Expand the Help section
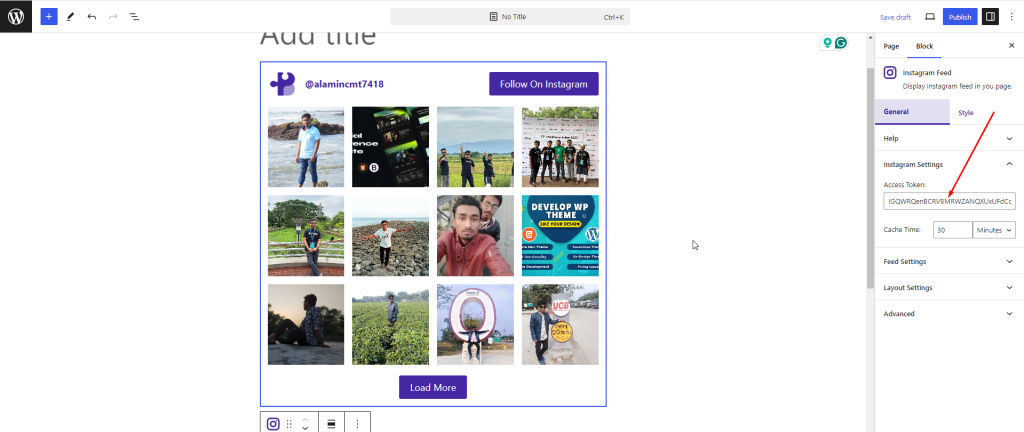 946,138
